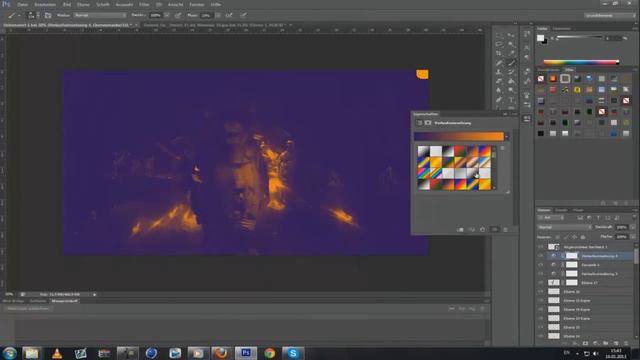The image size is (640, 360).
Task: Hide the Dynamik 1 layer
Action: point(541,264)
